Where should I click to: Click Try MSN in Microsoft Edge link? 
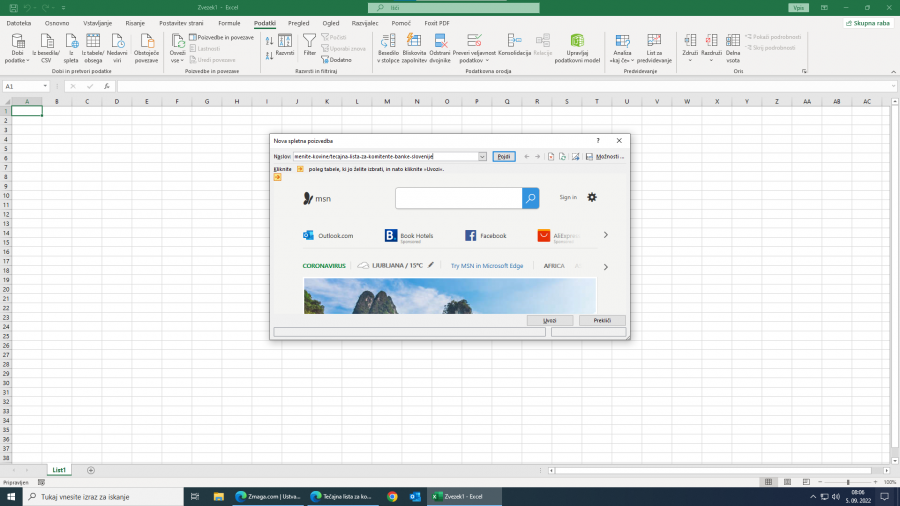(487, 266)
